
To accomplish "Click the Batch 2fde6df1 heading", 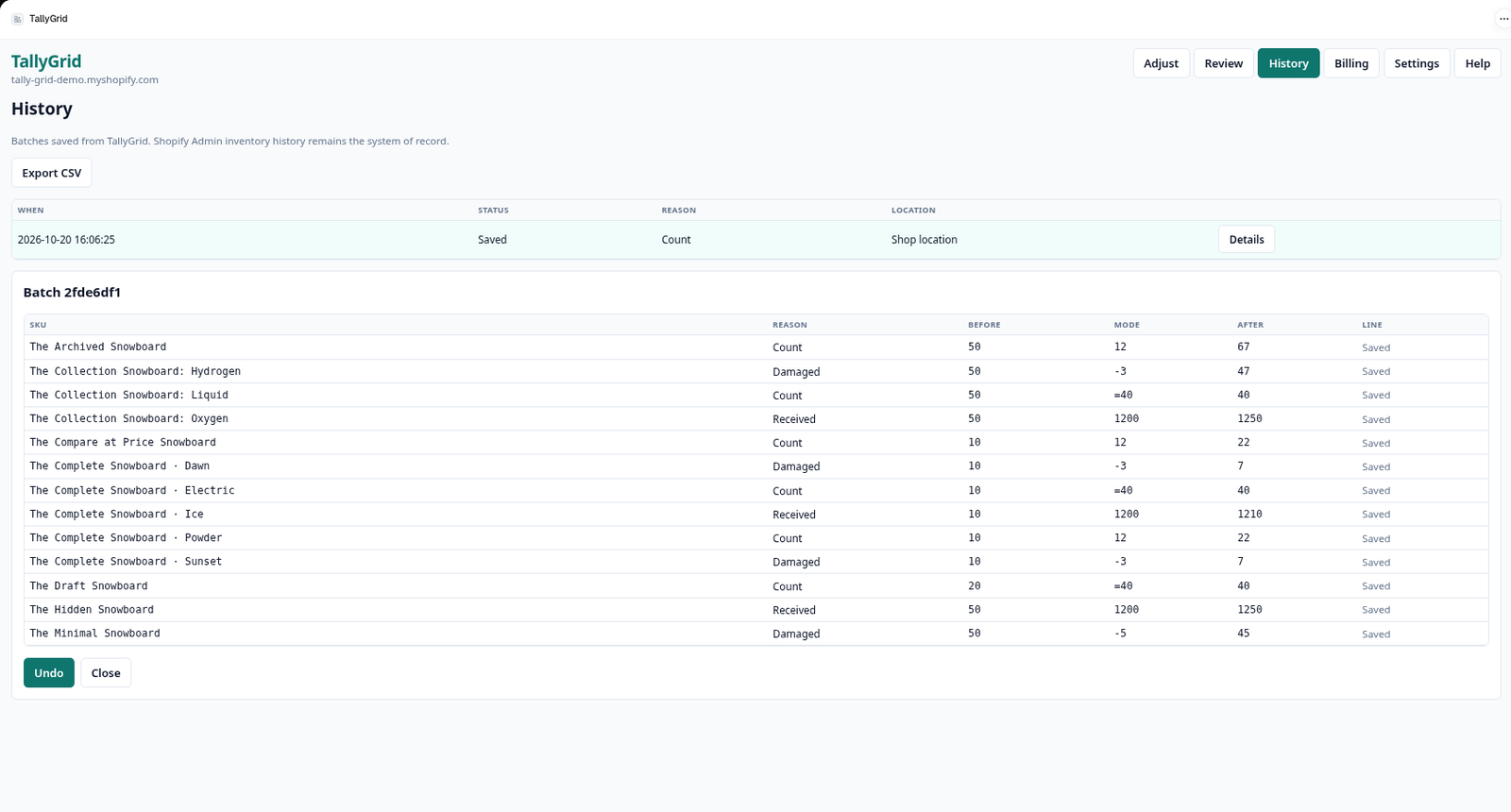I will [x=72, y=293].
